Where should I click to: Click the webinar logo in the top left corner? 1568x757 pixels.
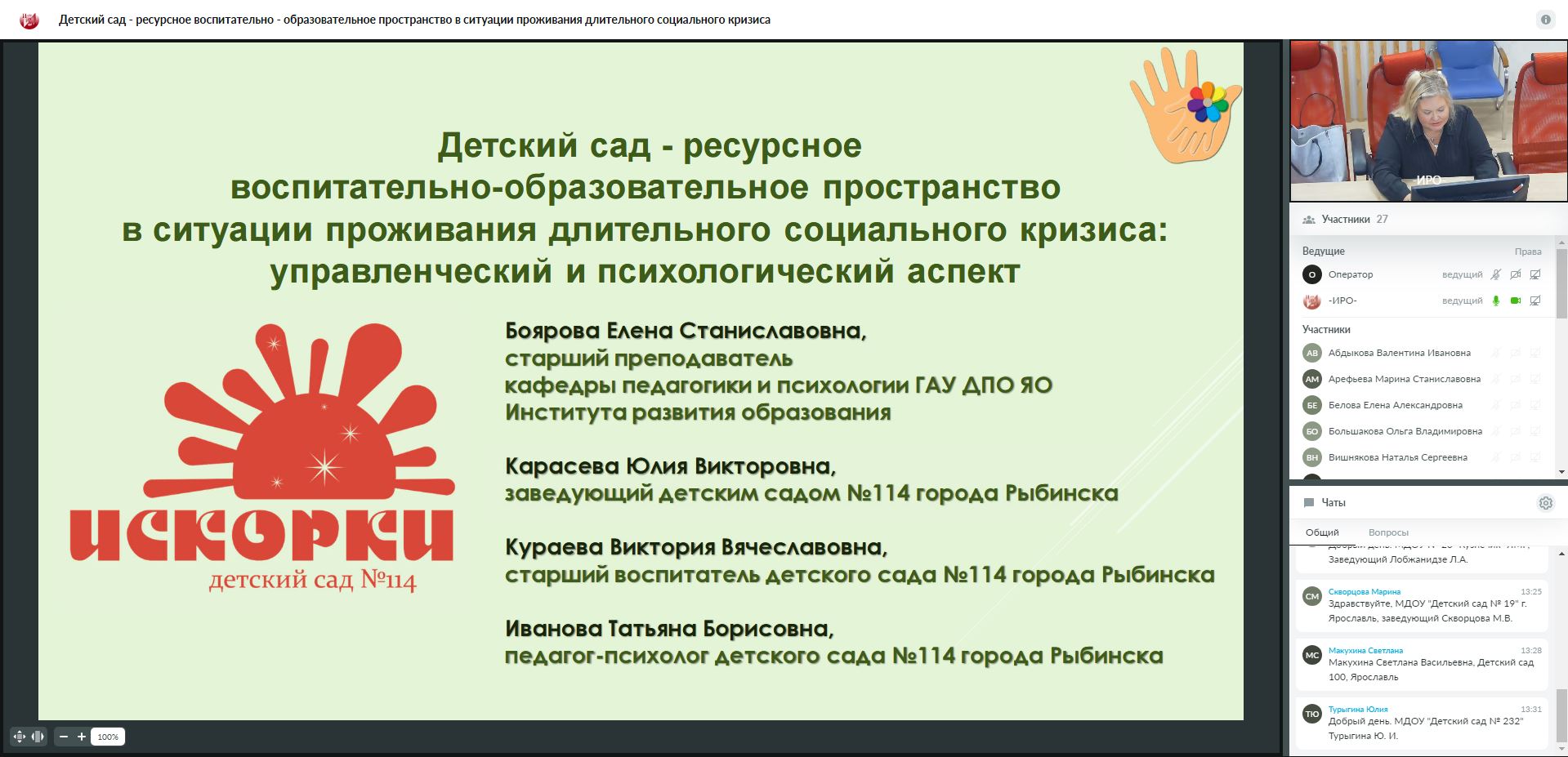tap(29, 20)
